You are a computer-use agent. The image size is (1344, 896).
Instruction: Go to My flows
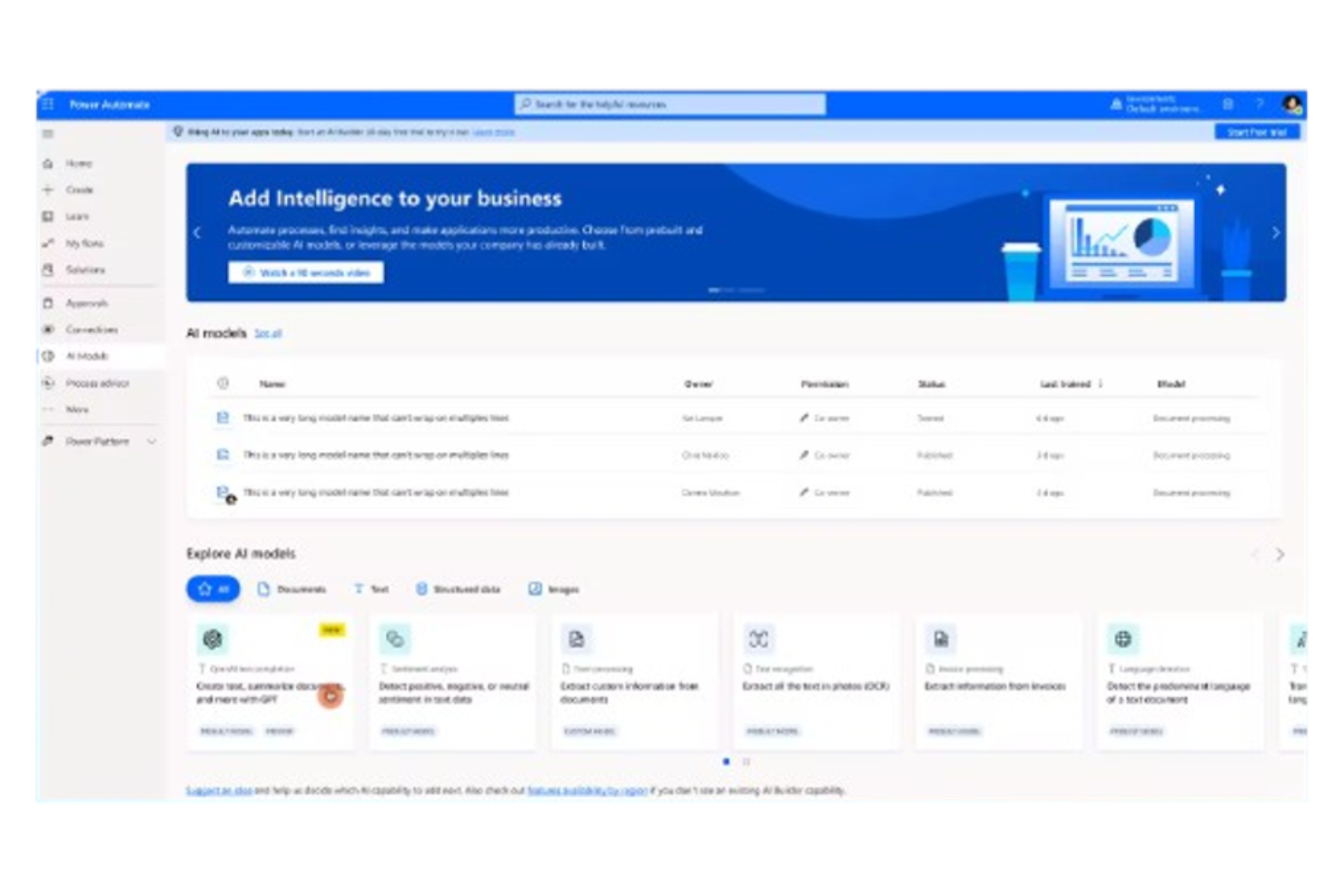tap(84, 243)
